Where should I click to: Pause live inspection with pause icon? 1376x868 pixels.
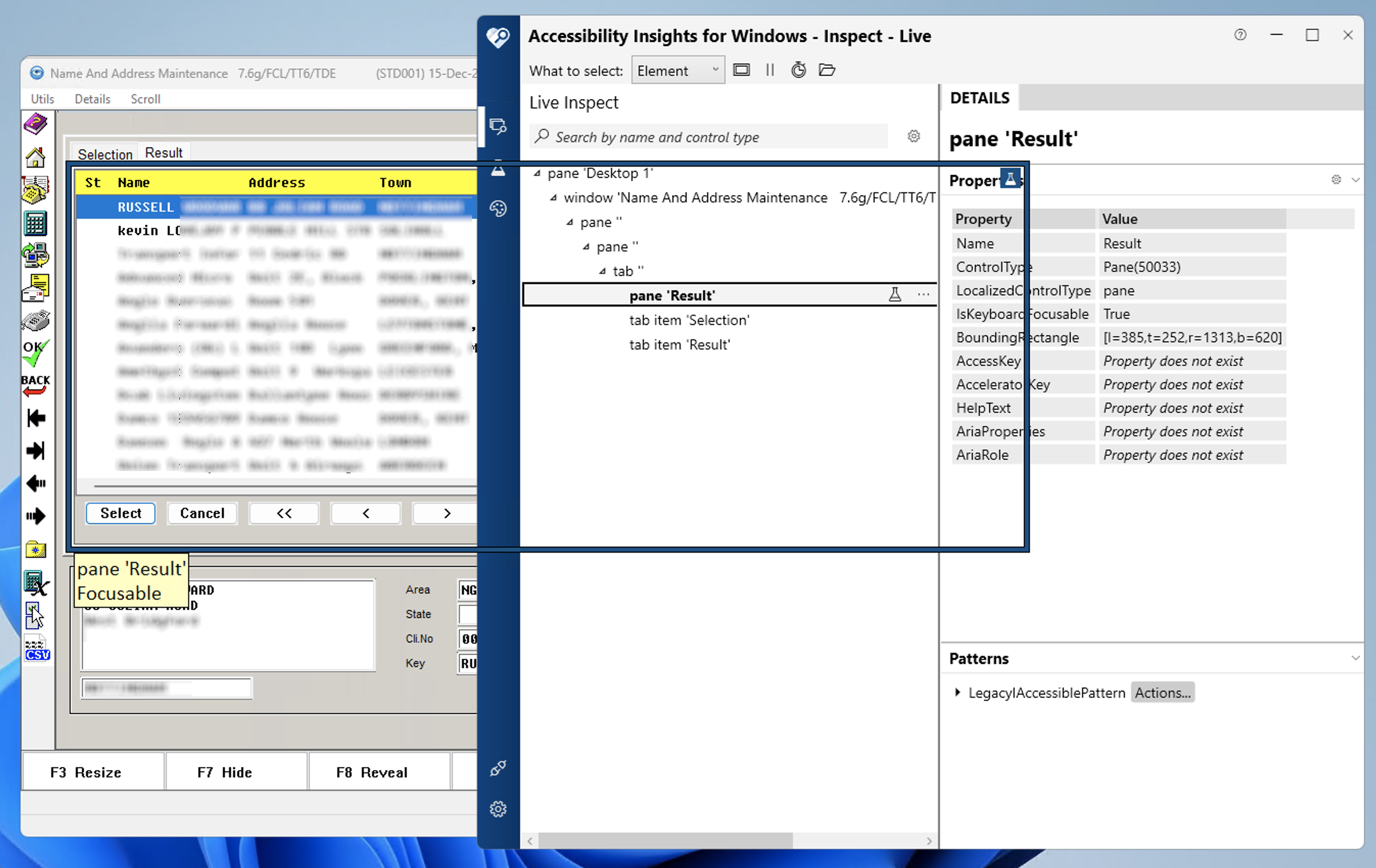point(769,69)
